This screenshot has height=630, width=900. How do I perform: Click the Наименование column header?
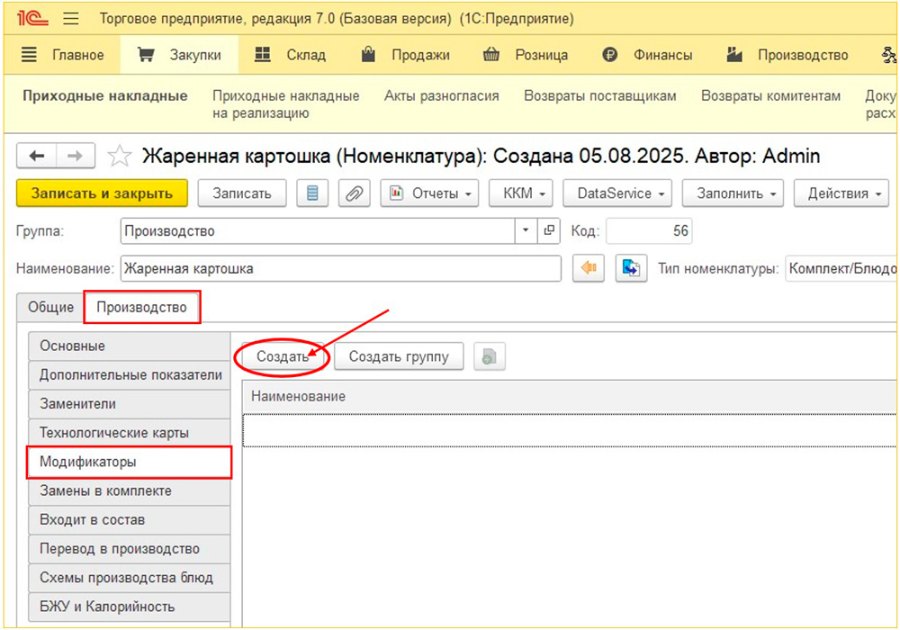pyautogui.click(x=568, y=396)
